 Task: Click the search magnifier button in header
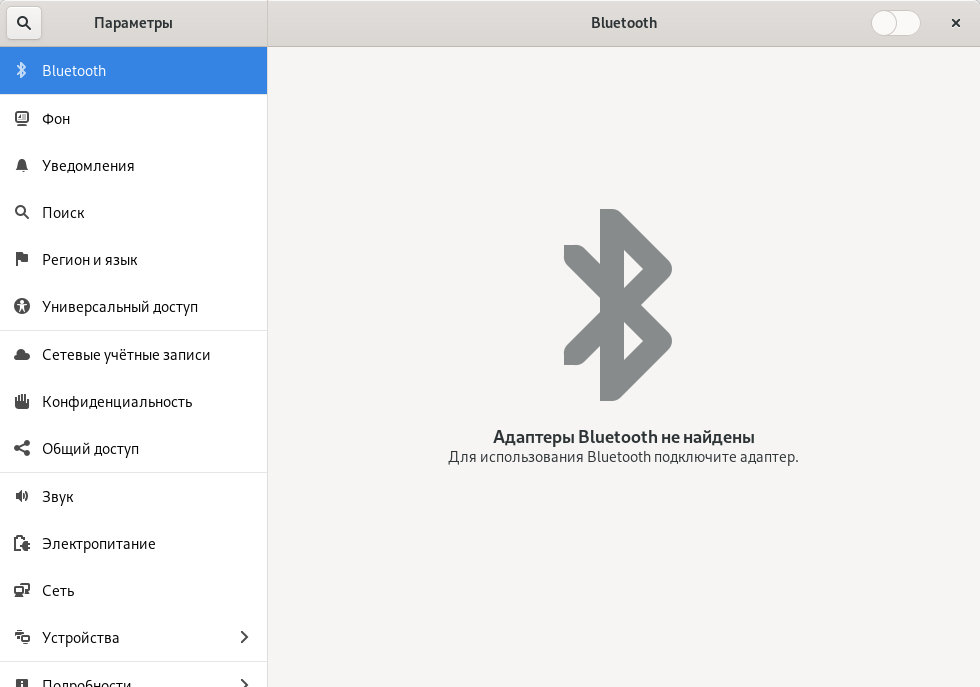23,23
